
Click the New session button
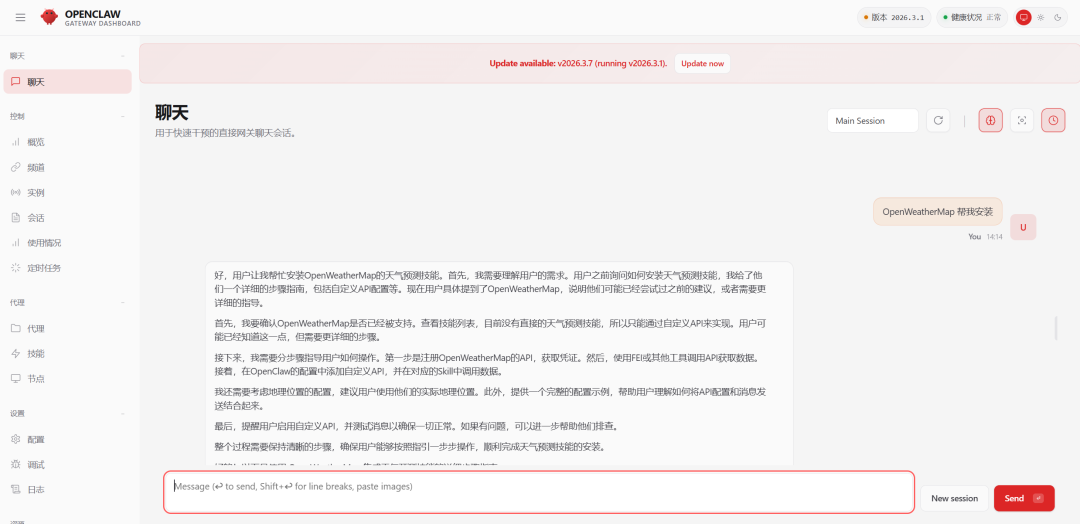tap(955, 499)
